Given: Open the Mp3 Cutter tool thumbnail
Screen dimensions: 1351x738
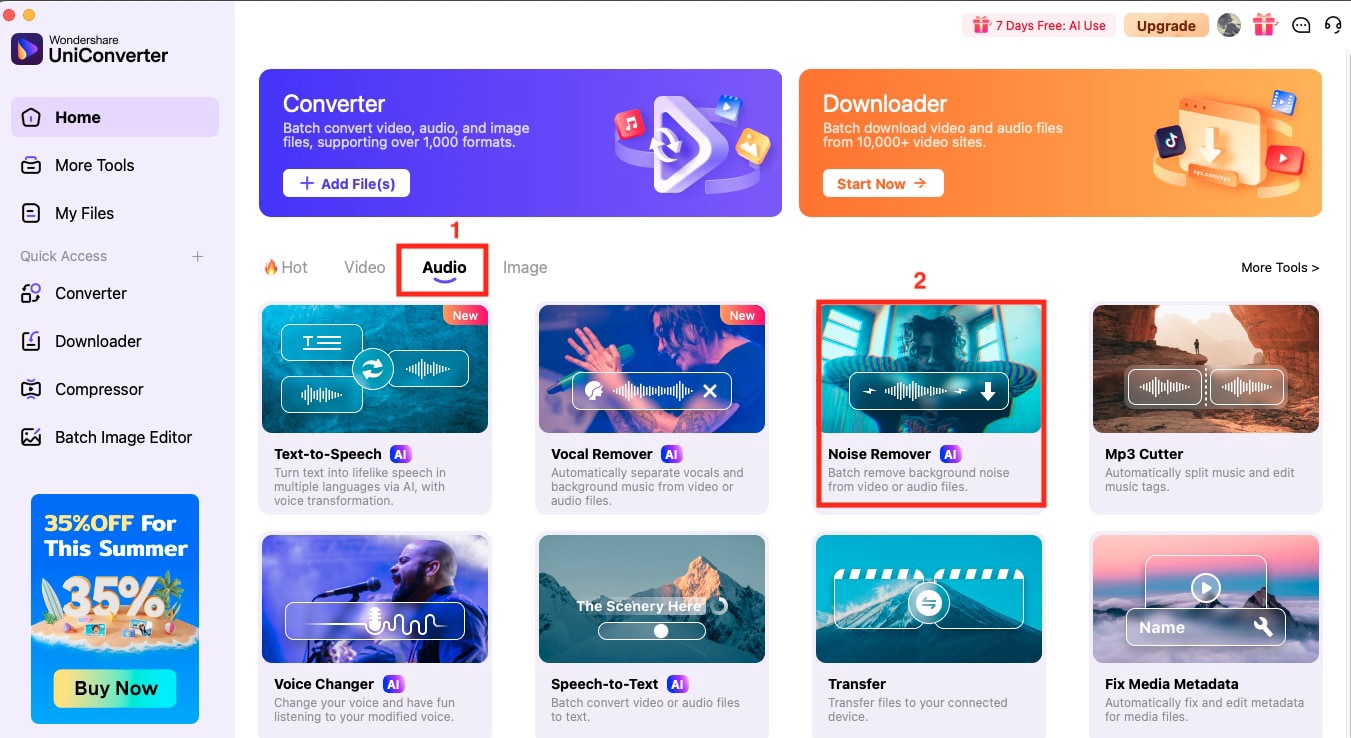Looking at the screenshot, I should [1206, 369].
